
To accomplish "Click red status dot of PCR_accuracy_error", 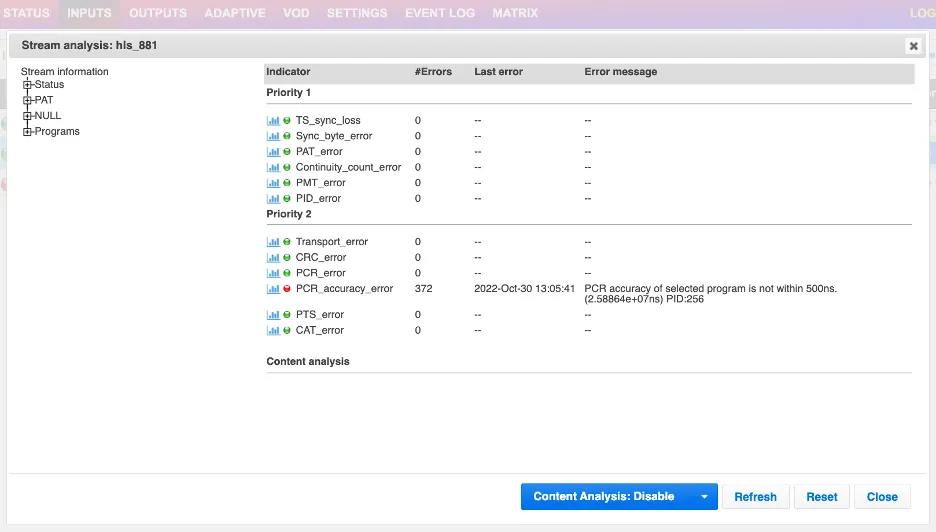I will click(x=287, y=289).
